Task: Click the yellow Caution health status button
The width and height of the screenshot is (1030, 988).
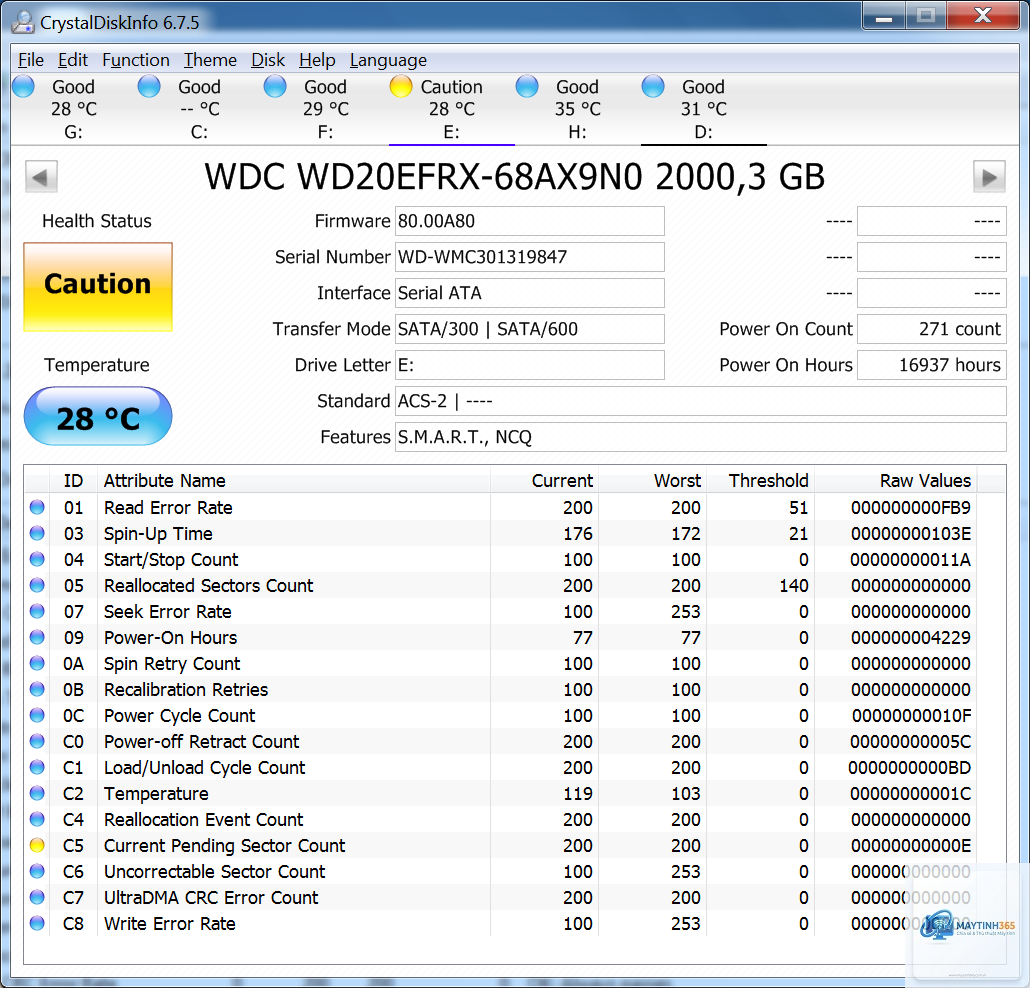Action: click(x=98, y=287)
